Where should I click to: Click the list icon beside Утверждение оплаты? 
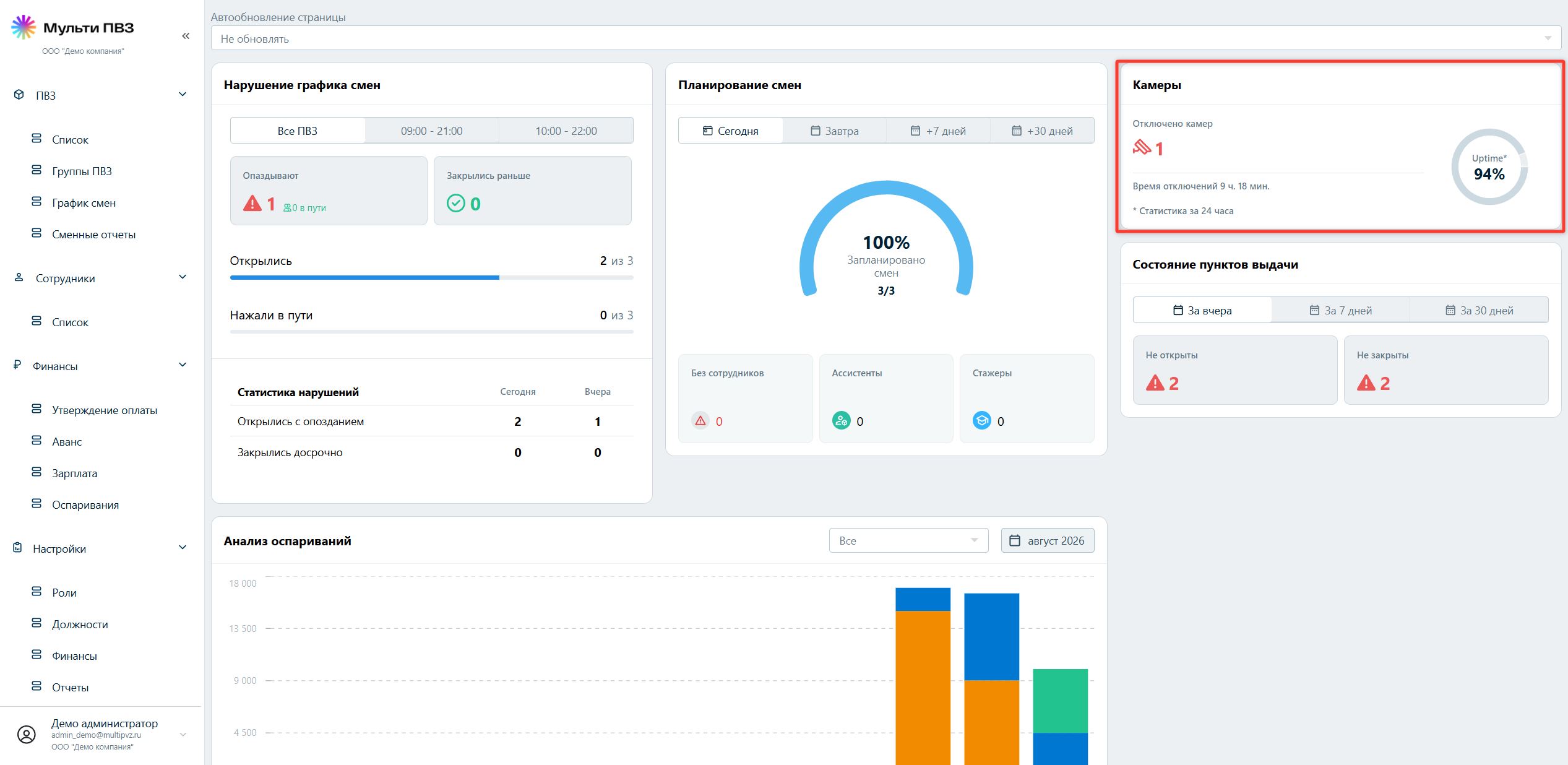pyautogui.click(x=37, y=409)
